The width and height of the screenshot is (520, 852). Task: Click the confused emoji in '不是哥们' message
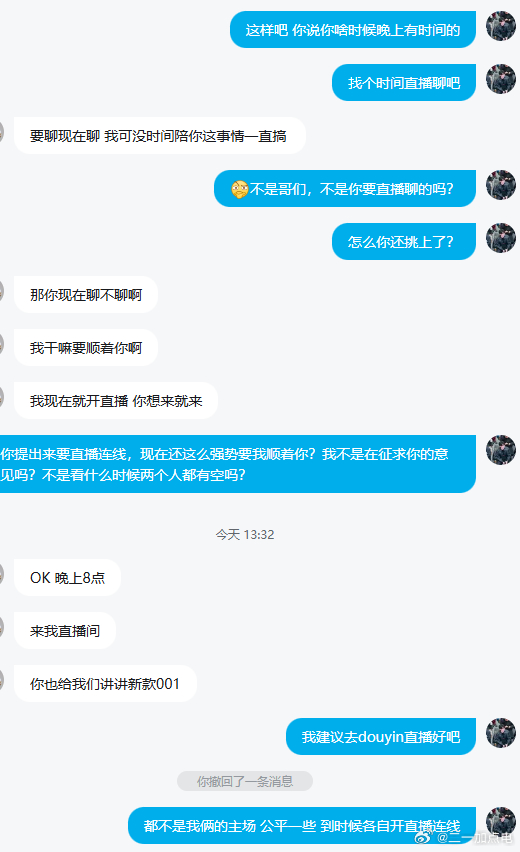coord(240,189)
